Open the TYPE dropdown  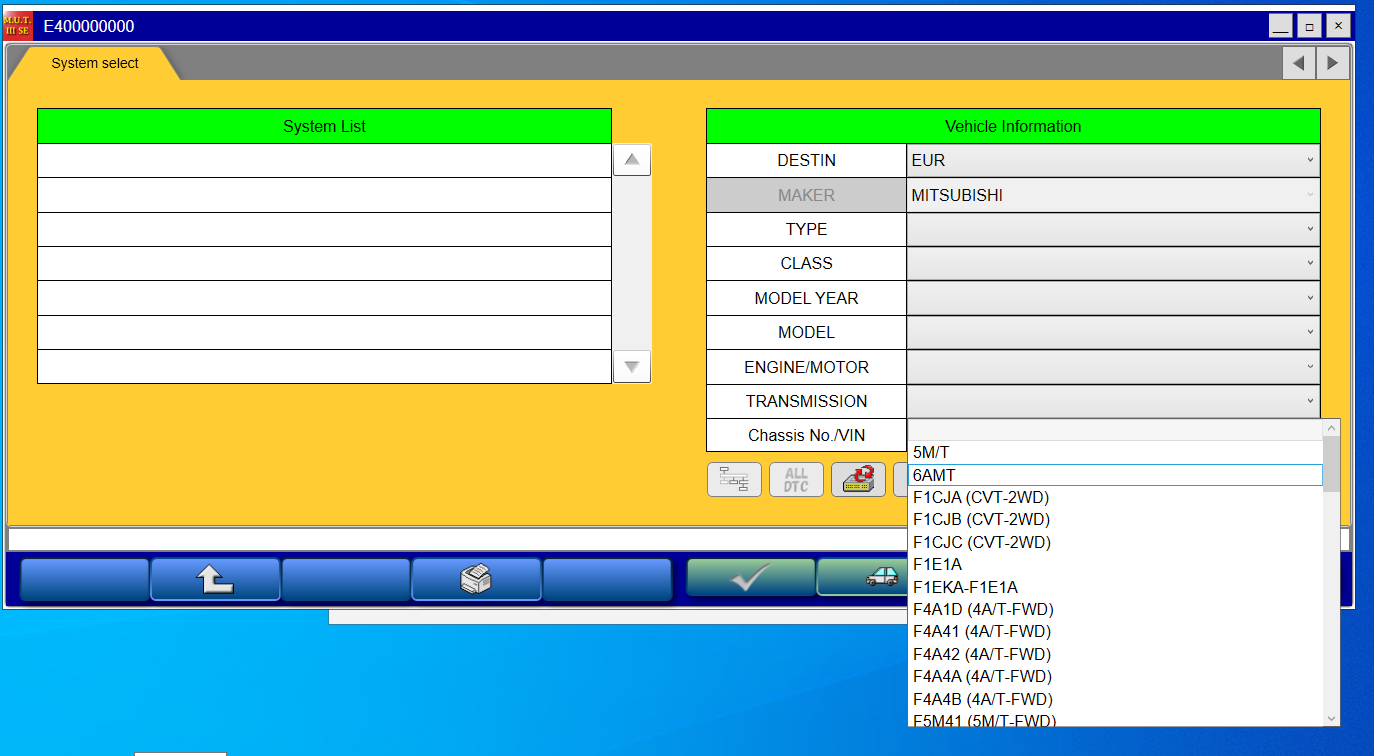pos(1112,229)
